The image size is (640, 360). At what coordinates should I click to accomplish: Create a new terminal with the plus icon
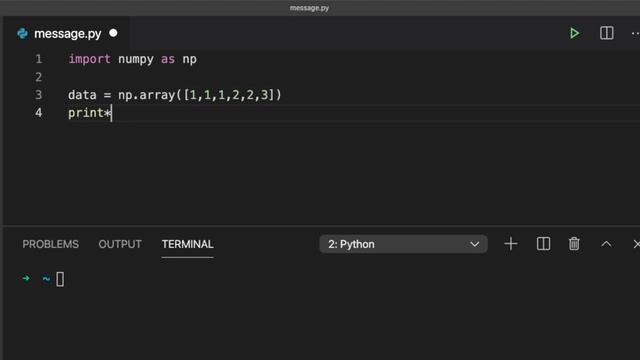511,244
